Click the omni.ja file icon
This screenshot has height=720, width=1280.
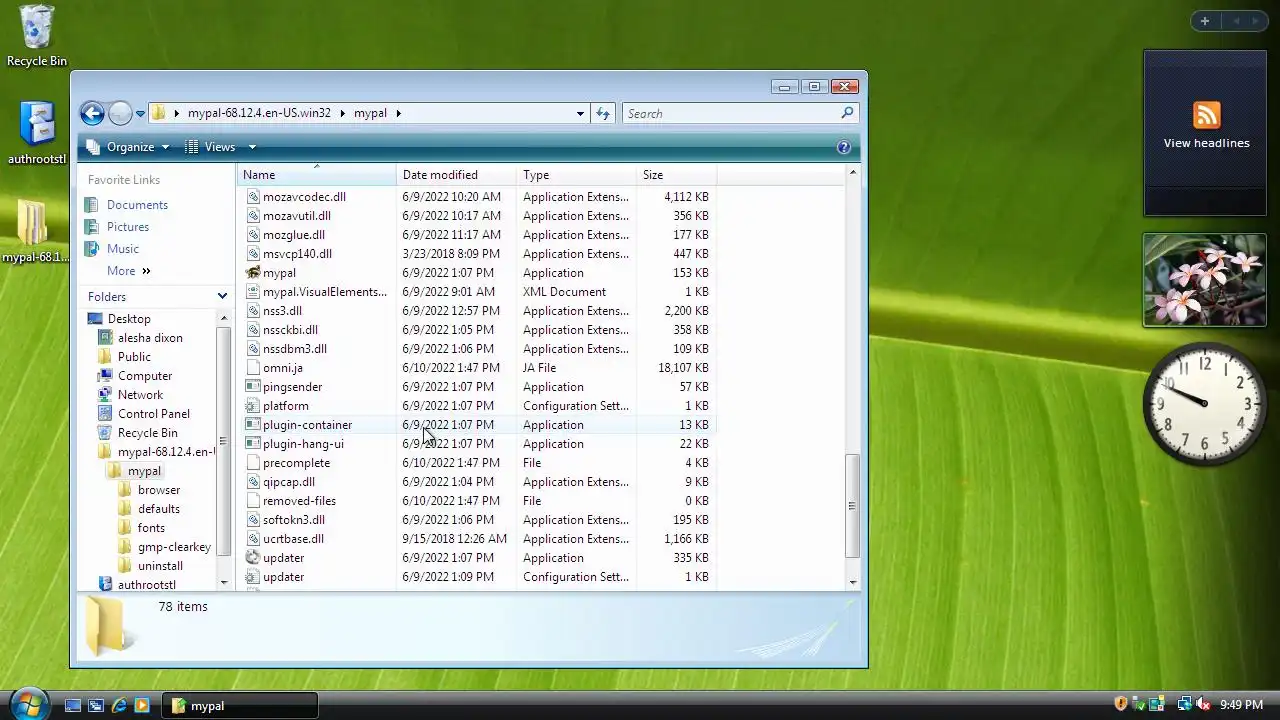click(x=253, y=368)
